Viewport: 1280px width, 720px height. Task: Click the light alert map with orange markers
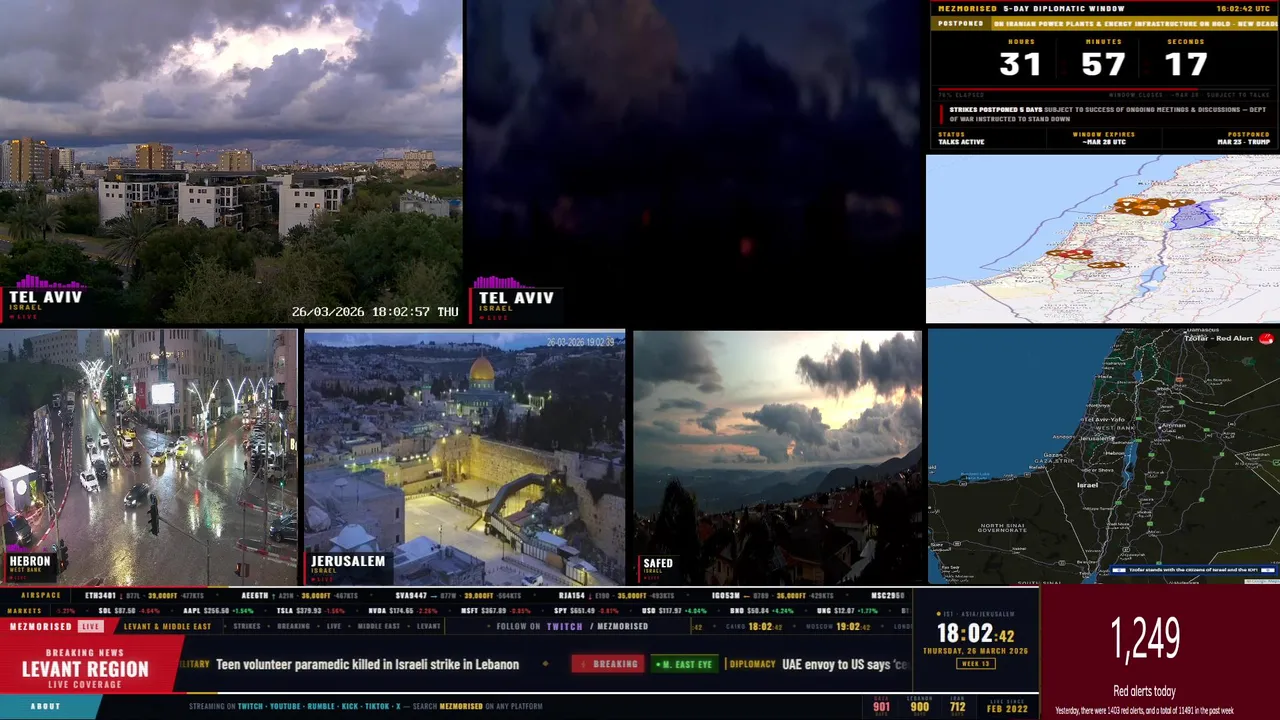1103,238
